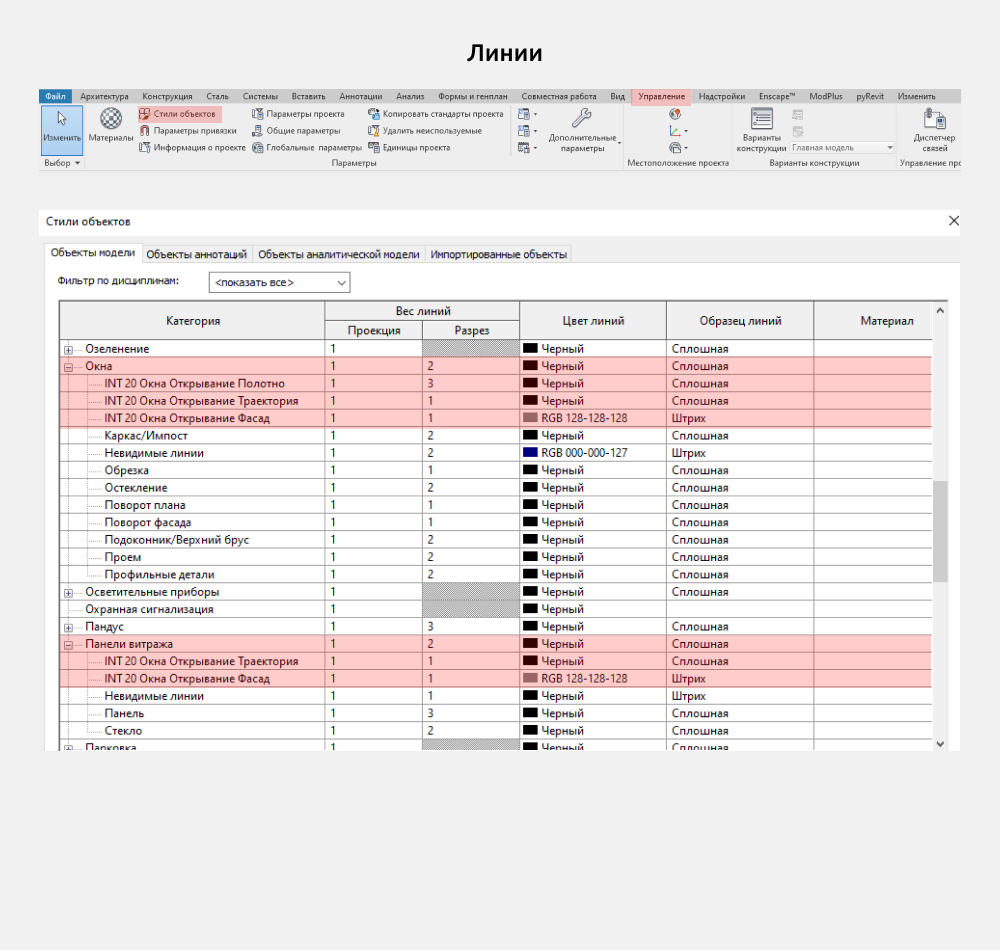Expand Осветительные приборы category
Viewport: 1000px width, 950px height.
(x=68, y=593)
